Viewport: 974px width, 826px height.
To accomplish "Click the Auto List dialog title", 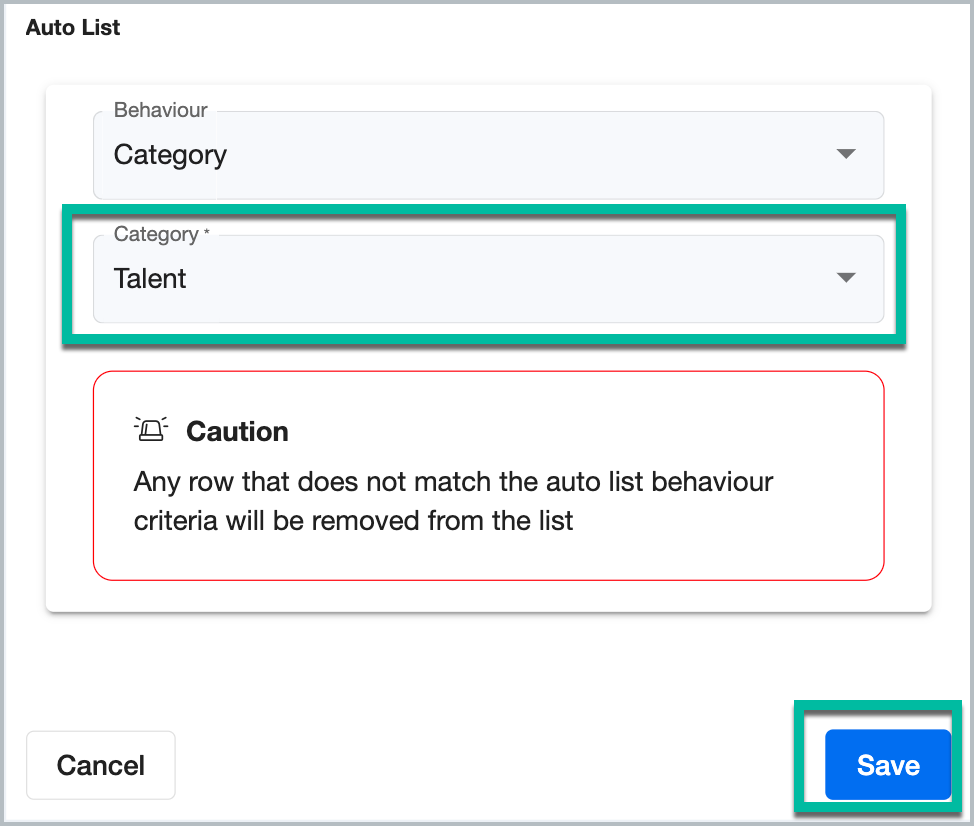I will click(73, 27).
